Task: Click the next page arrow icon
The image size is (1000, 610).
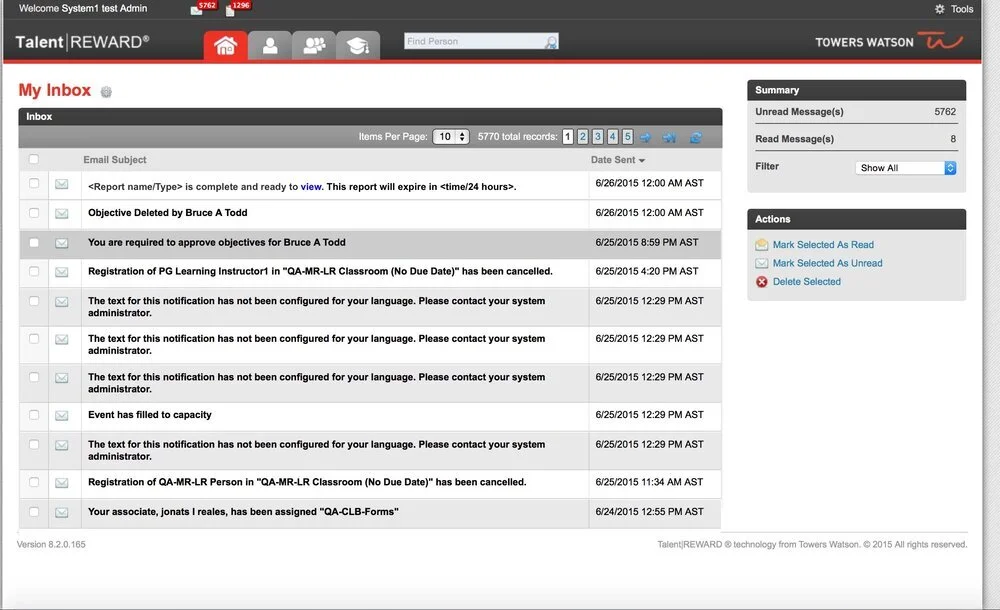Action: coord(645,137)
